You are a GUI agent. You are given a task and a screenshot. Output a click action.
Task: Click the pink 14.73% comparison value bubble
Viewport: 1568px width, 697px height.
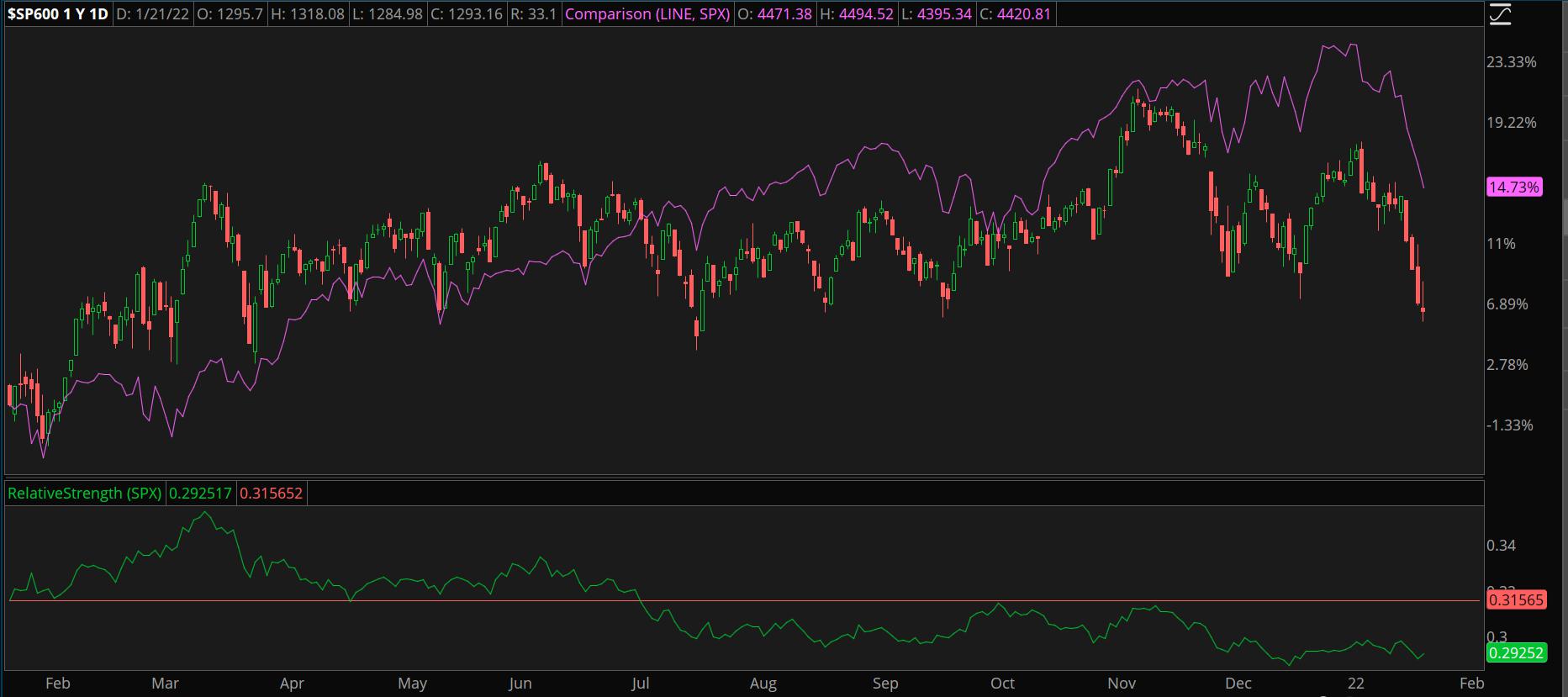click(1514, 187)
